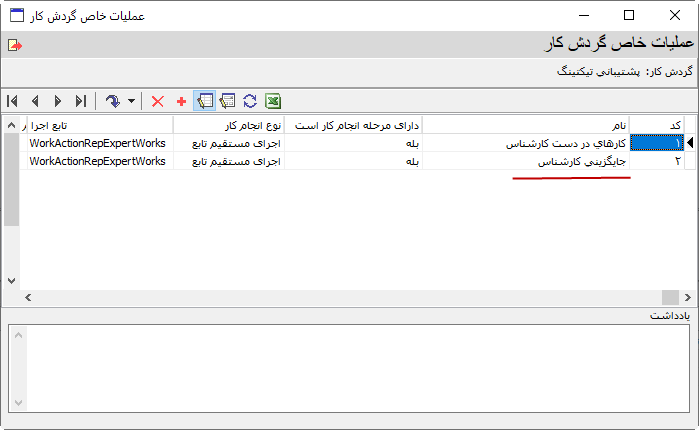
Task: Export grid to Excel
Action: pos(272,101)
